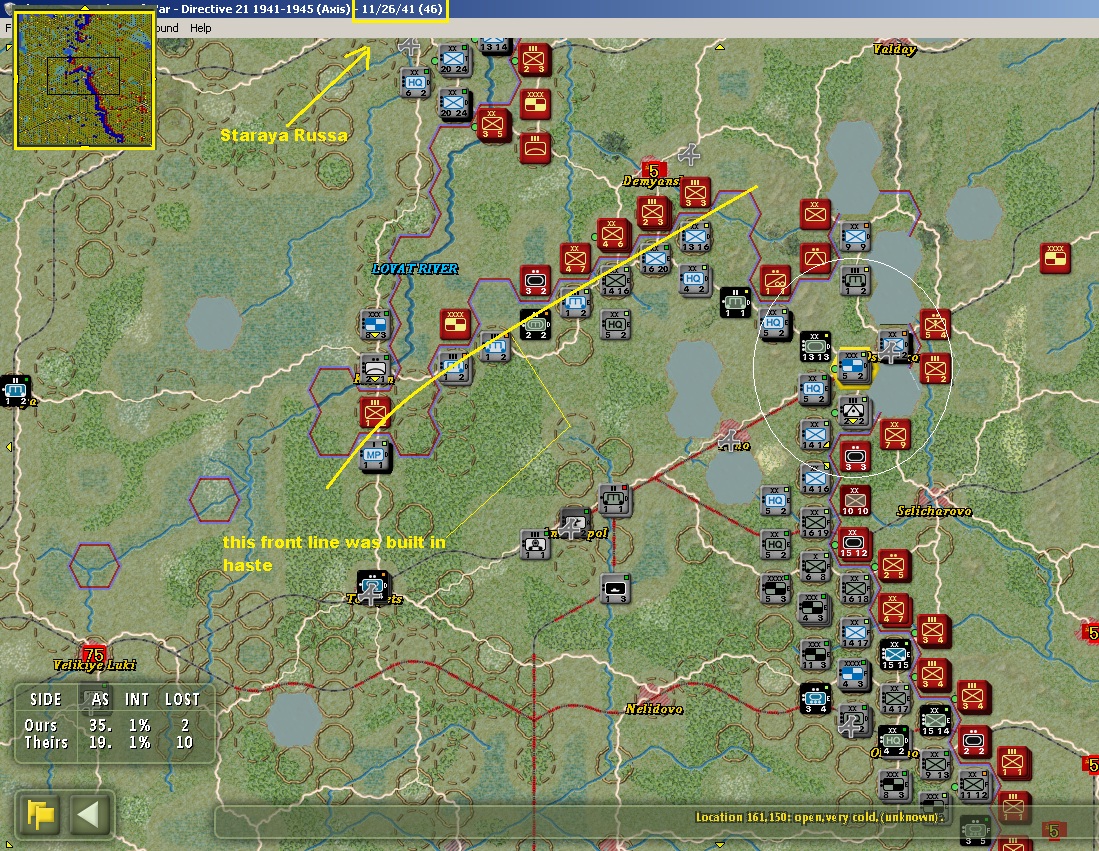Click the yellow flags button
This screenshot has width=1099, height=851.
coord(40,815)
